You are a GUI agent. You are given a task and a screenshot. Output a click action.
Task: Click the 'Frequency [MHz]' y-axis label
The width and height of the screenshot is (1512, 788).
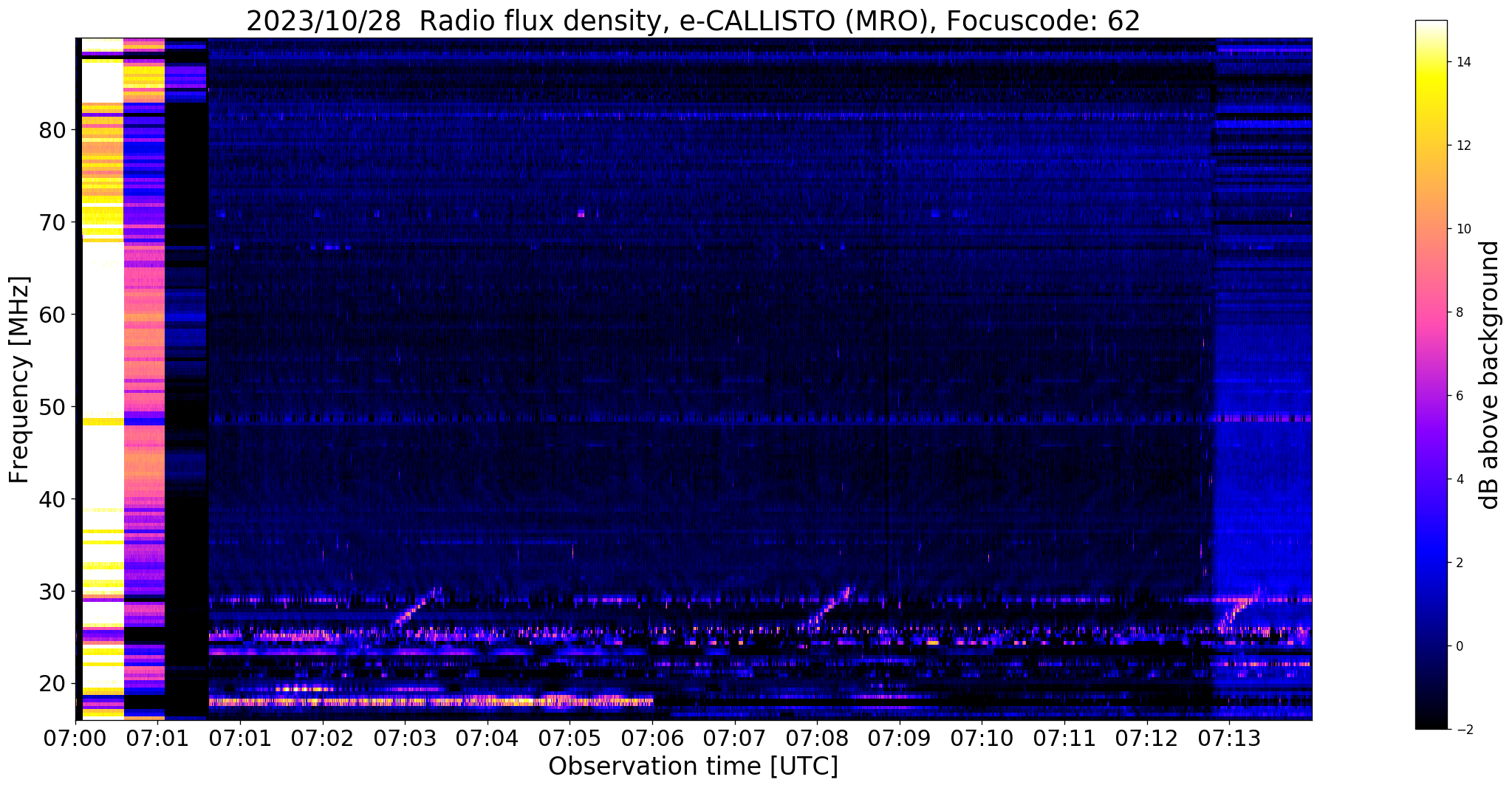click(x=20, y=380)
